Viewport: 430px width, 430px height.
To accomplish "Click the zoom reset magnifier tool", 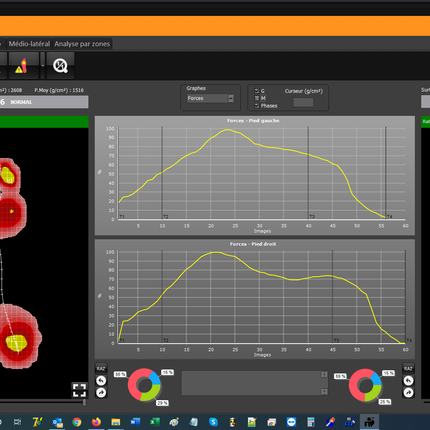I will tap(60, 65).
